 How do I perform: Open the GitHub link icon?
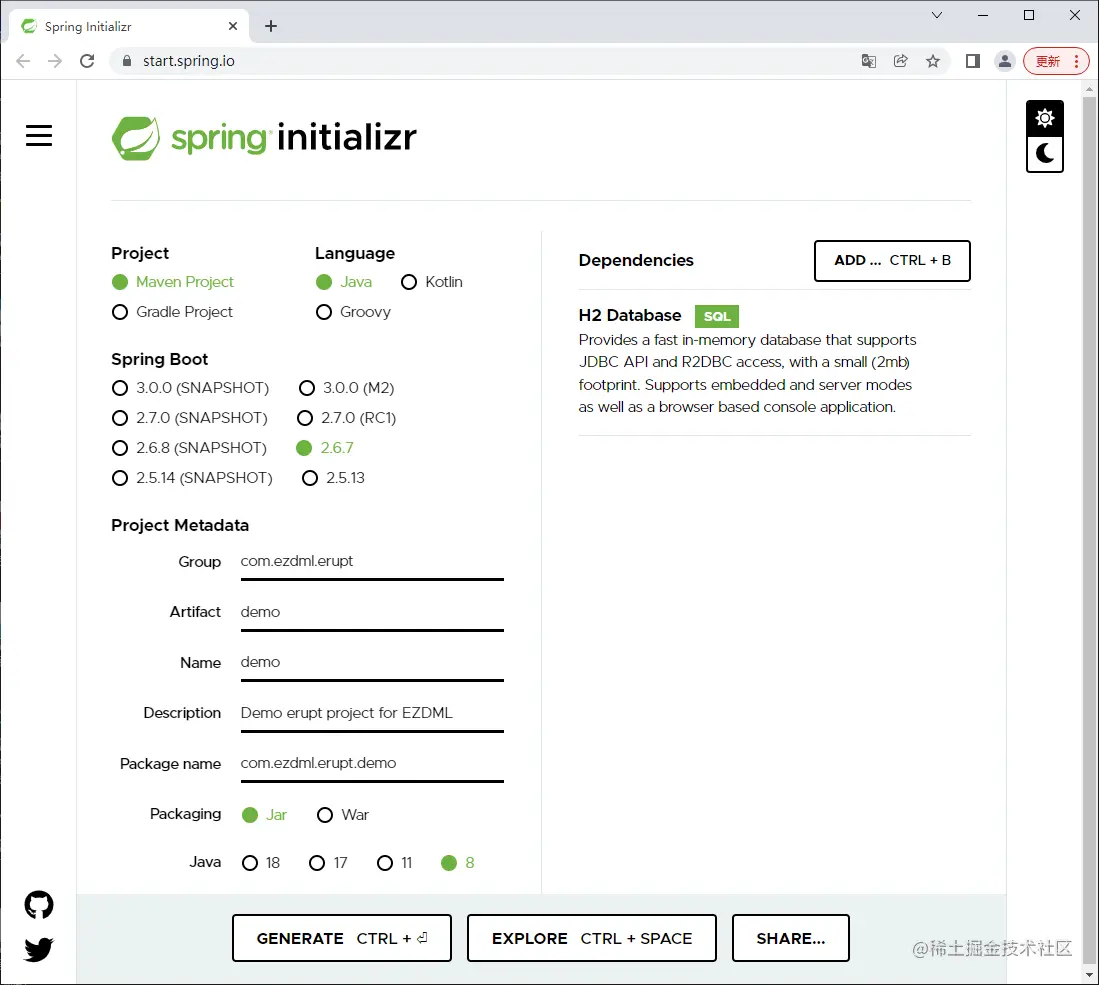pyautogui.click(x=39, y=904)
